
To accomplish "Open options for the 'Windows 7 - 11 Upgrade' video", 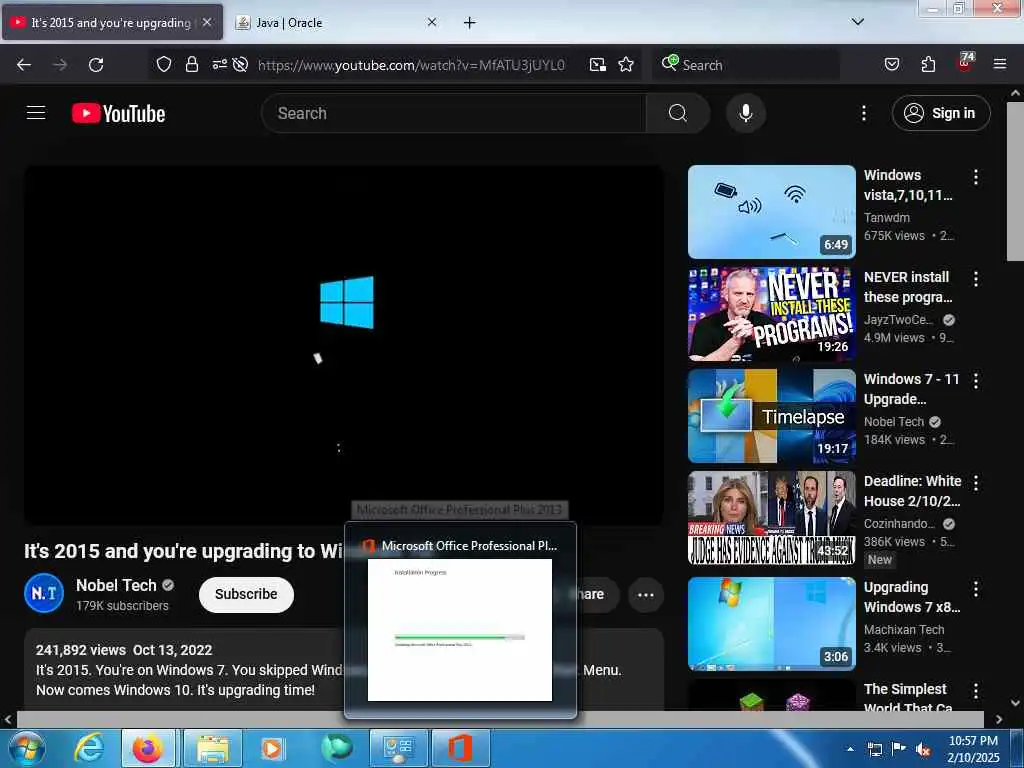I will point(975,381).
